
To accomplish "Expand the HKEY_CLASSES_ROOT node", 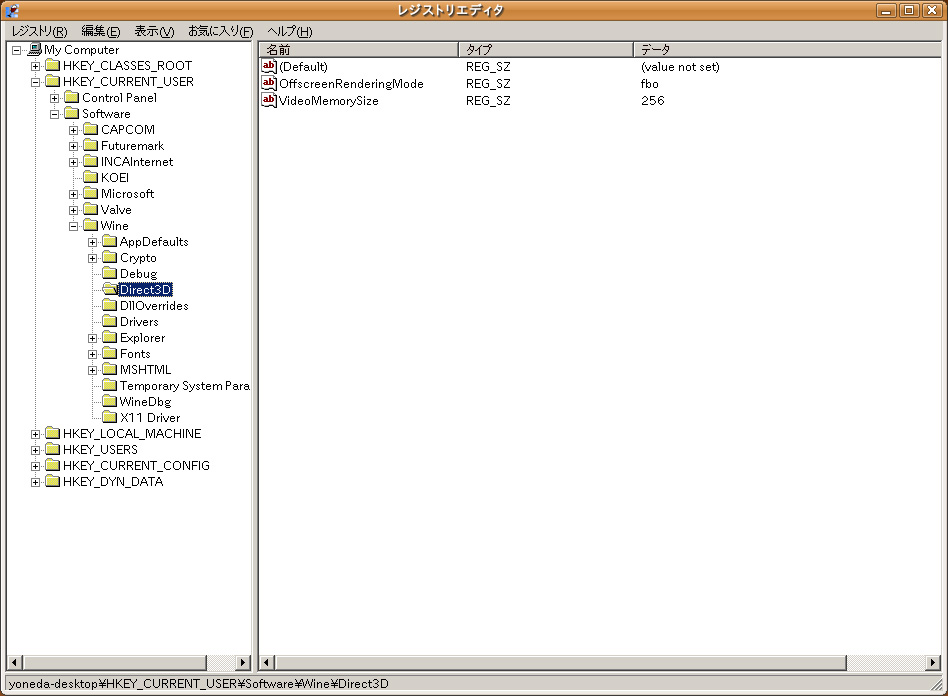I will [x=36, y=66].
